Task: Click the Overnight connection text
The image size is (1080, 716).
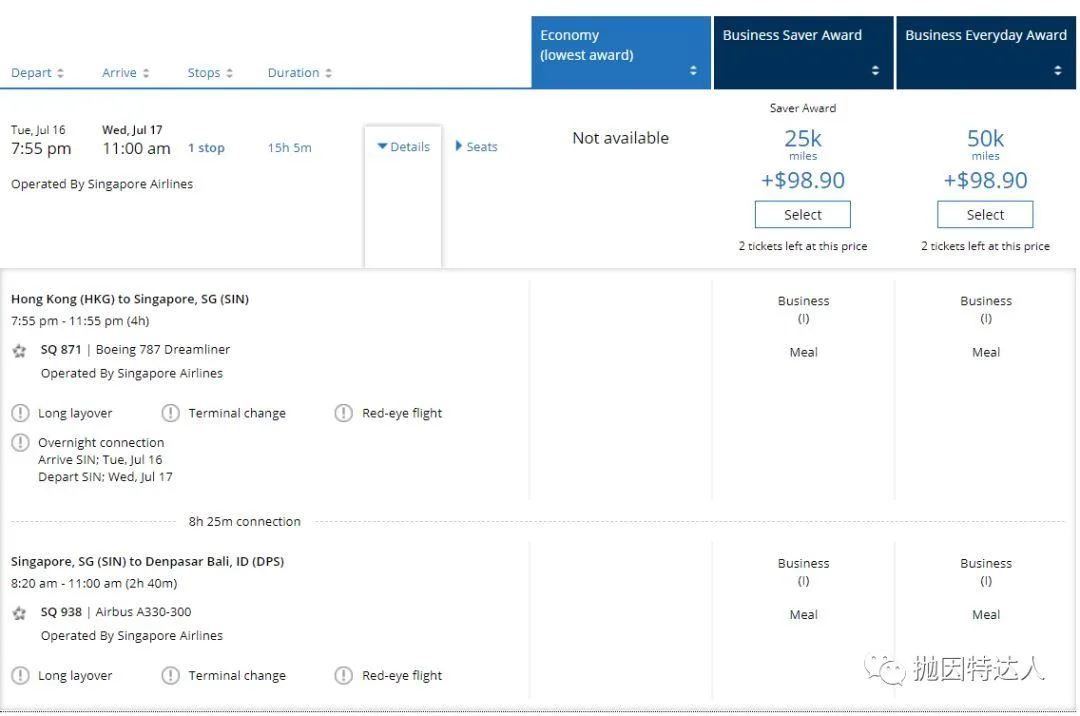Action: pyautogui.click(x=101, y=443)
